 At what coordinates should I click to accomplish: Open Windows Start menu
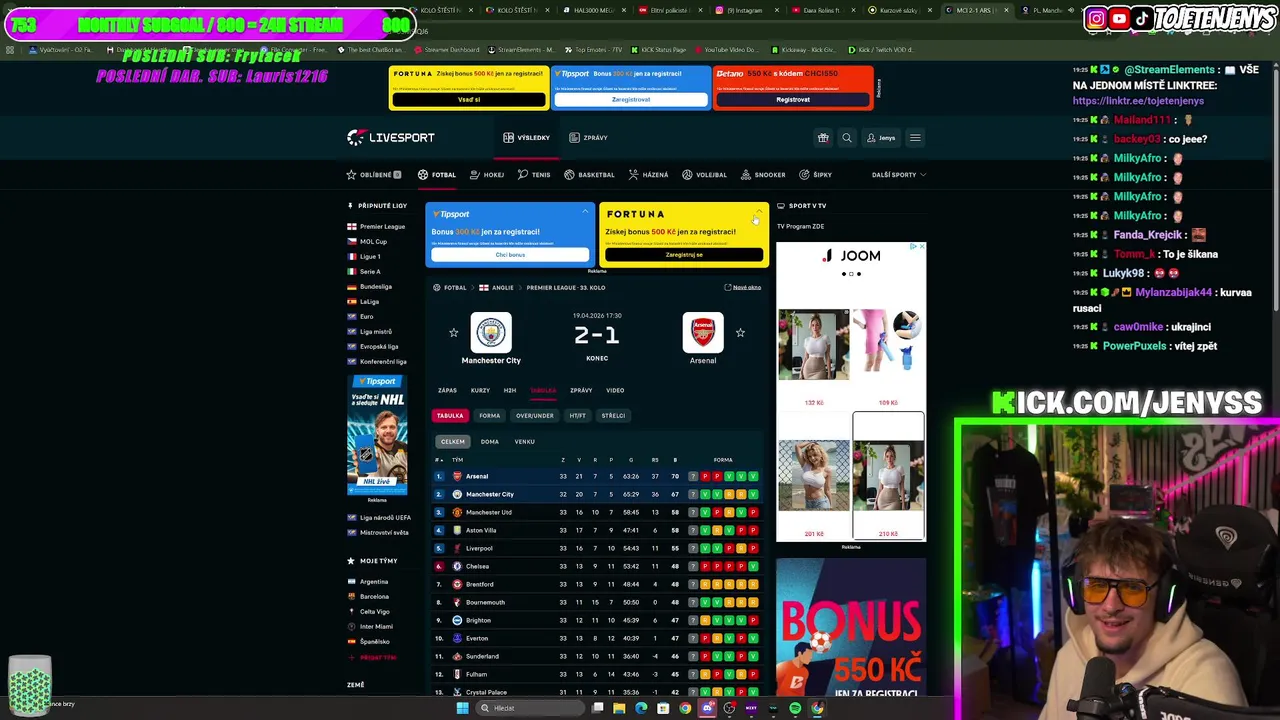pyautogui.click(x=462, y=708)
